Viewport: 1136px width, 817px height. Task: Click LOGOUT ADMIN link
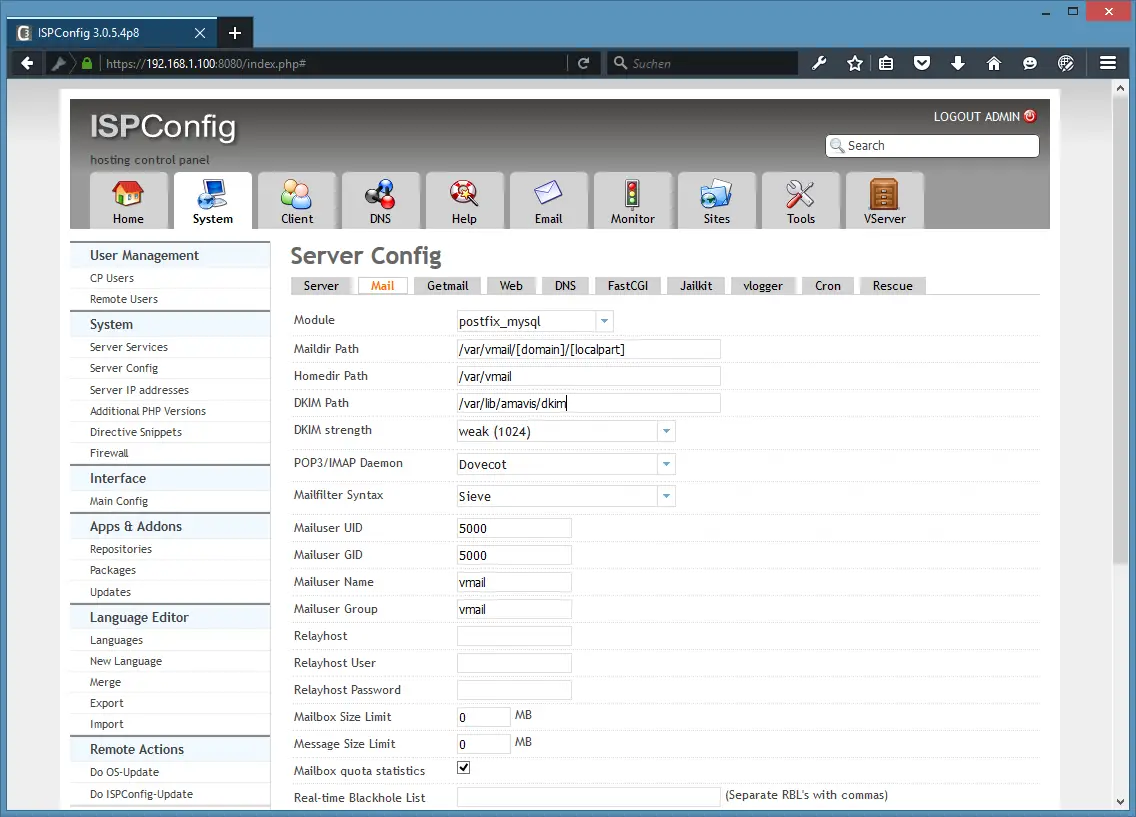(976, 117)
